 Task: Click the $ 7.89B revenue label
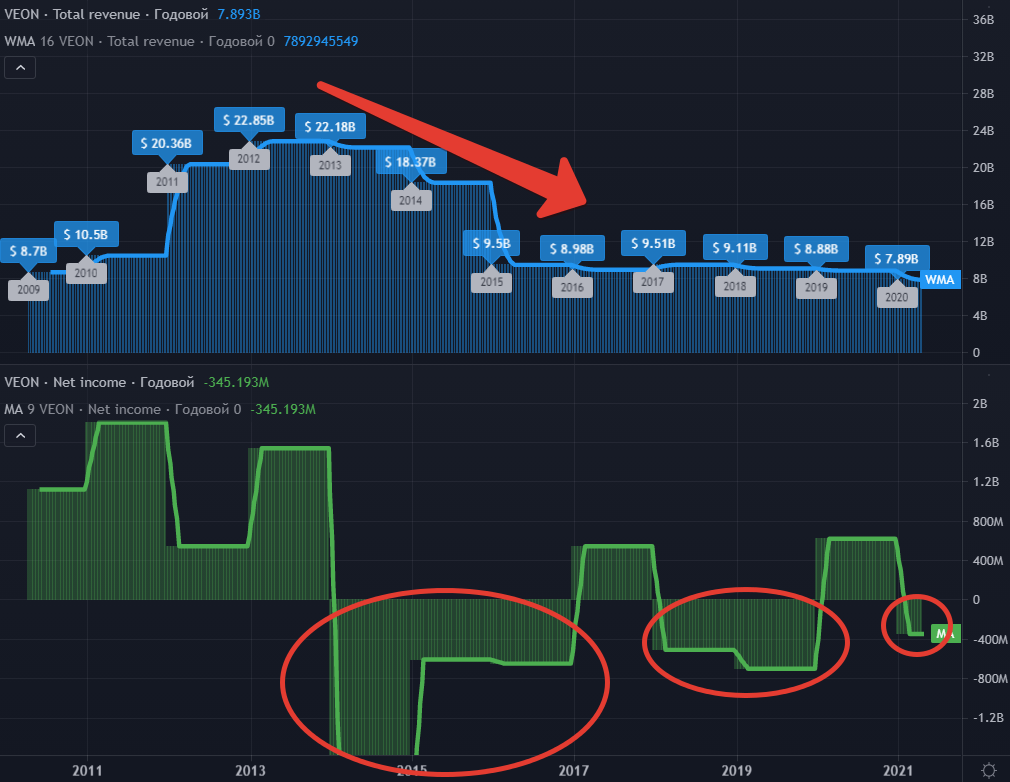(x=897, y=258)
